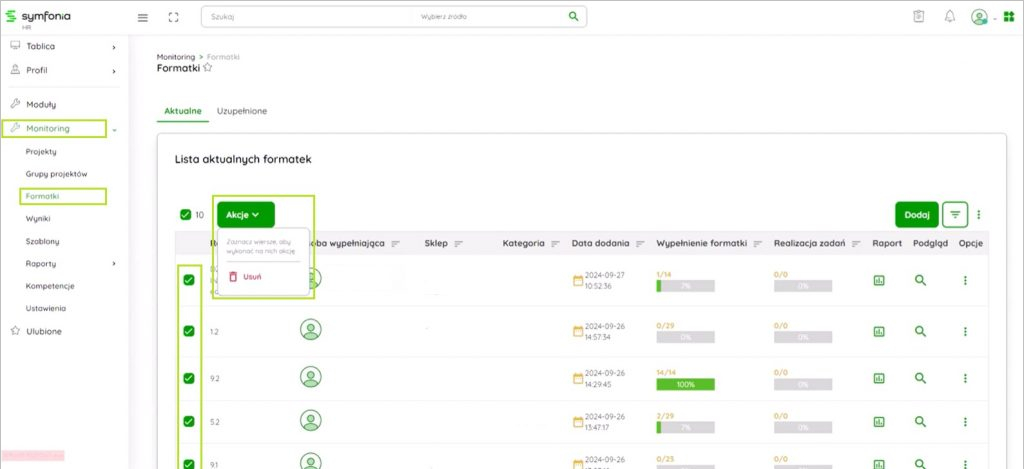This screenshot has height=469, width=1024.
Task: Uncheck the select-all checkbox beside 10
Action: point(185,214)
